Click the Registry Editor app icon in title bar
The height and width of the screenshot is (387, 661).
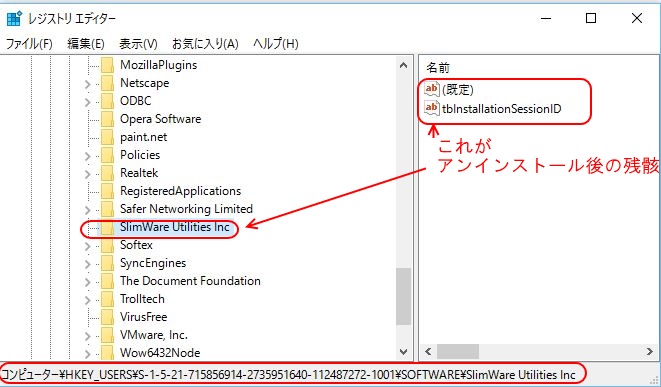[14, 19]
